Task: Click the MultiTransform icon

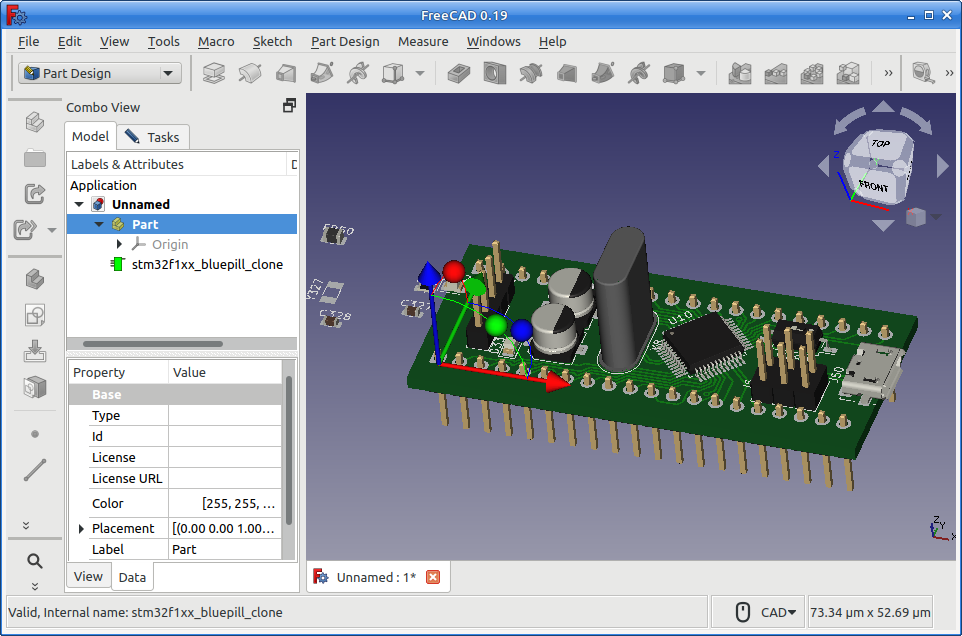Action: pyautogui.click(x=848, y=74)
